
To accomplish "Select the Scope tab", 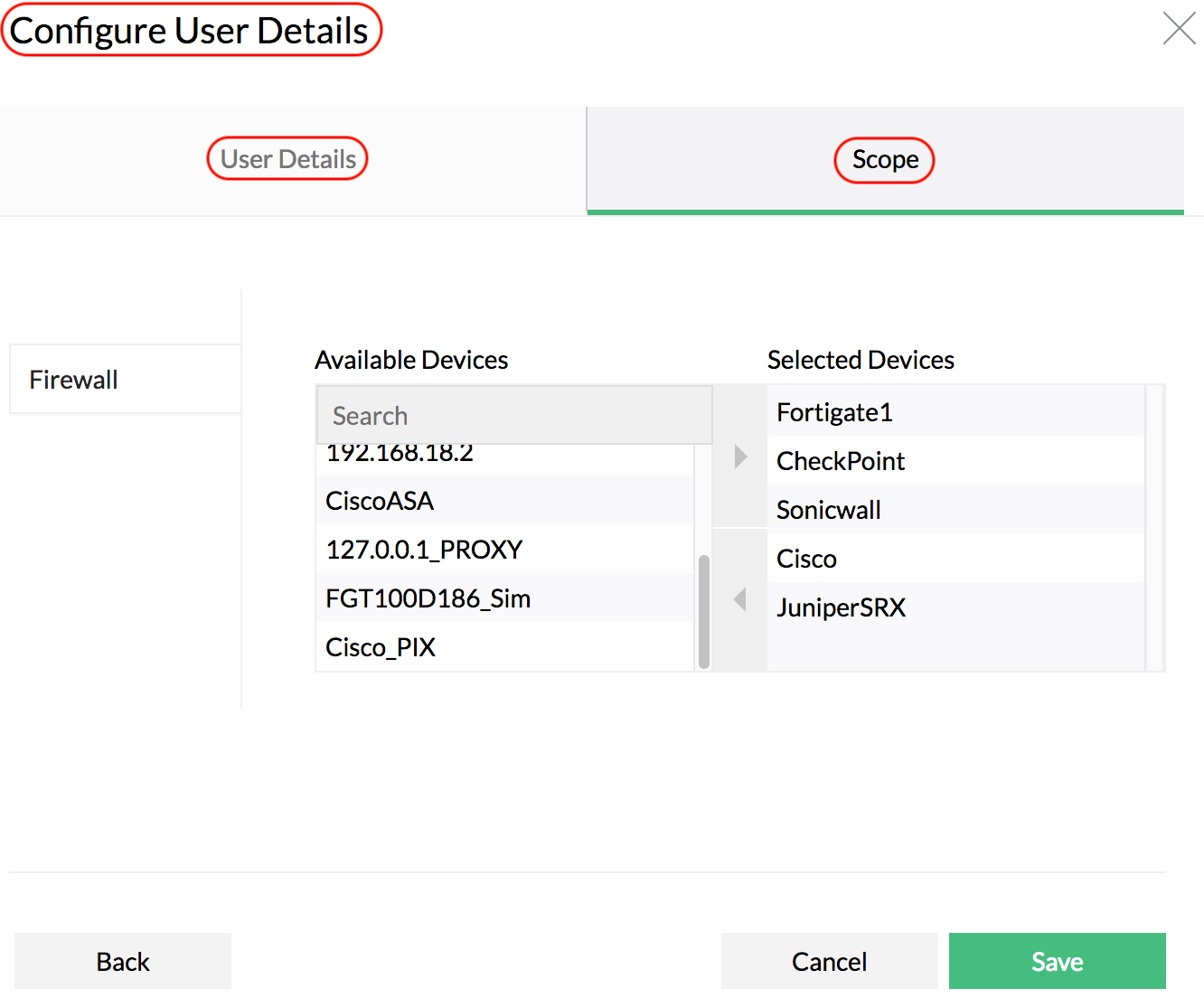I will click(884, 160).
